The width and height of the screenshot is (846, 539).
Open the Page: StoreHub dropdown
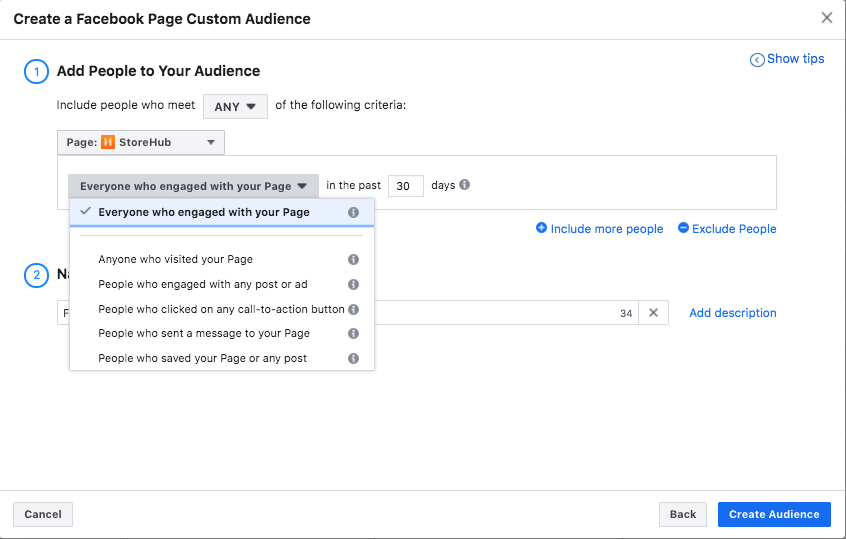point(141,142)
